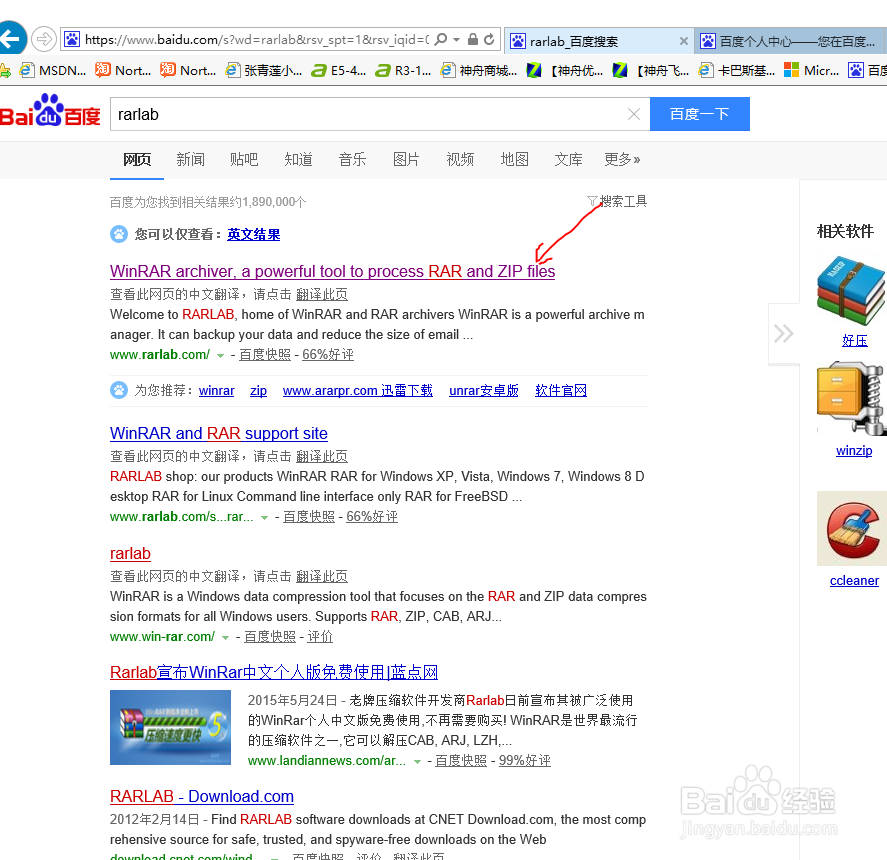This screenshot has height=860, width=887.
Task: Expand dropdown arrow next to www.win-rar.com/
Action: tap(225, 638)
